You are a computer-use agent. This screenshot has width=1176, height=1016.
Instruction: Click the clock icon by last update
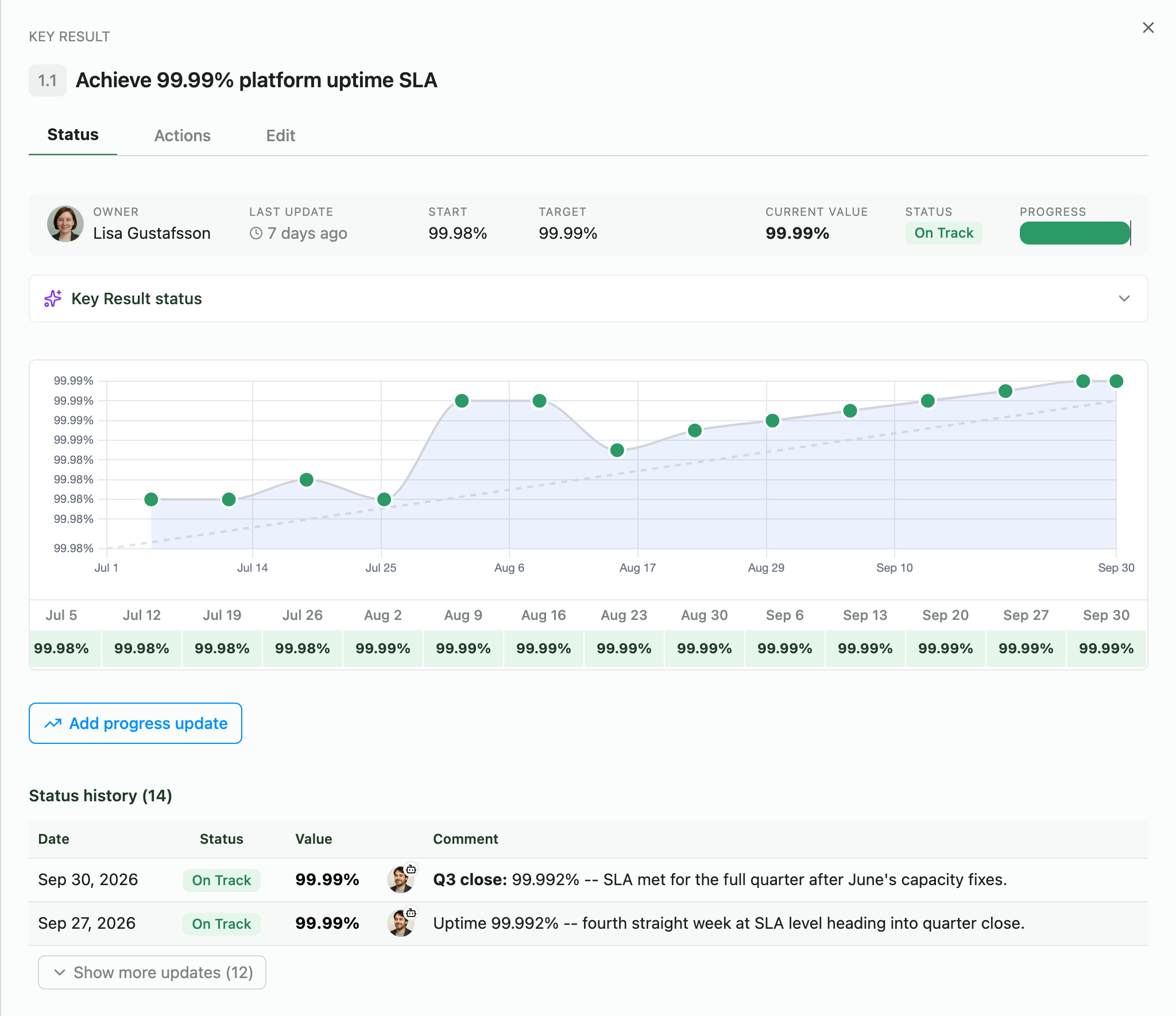(x=256, y=233)
